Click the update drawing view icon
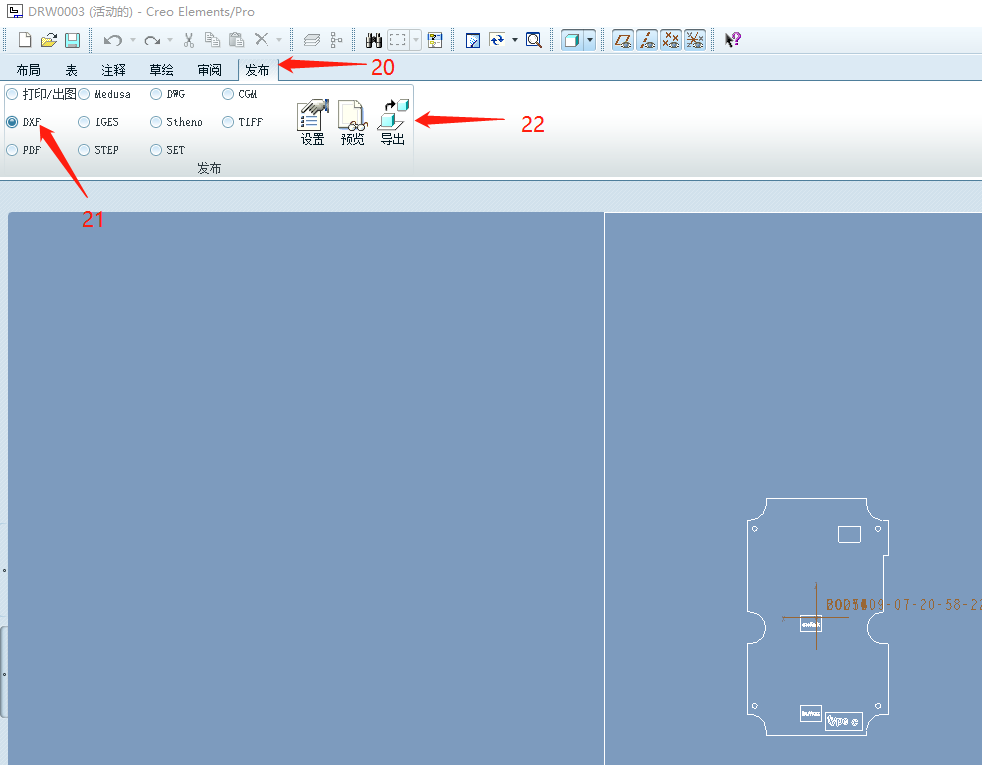The width and height of the screenshot is (982, 765). (497, 40)
